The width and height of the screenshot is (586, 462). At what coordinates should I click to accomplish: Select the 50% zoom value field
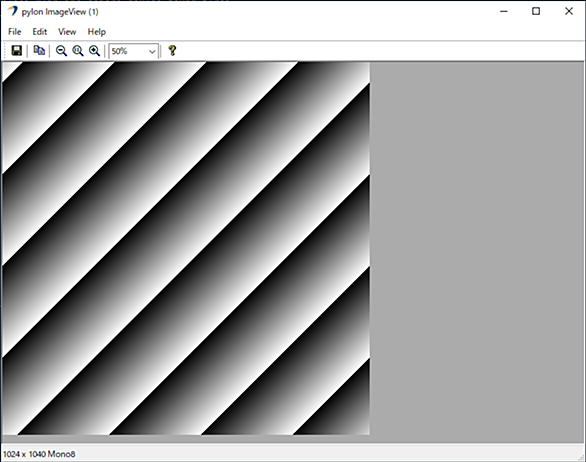tap(133, 51)
